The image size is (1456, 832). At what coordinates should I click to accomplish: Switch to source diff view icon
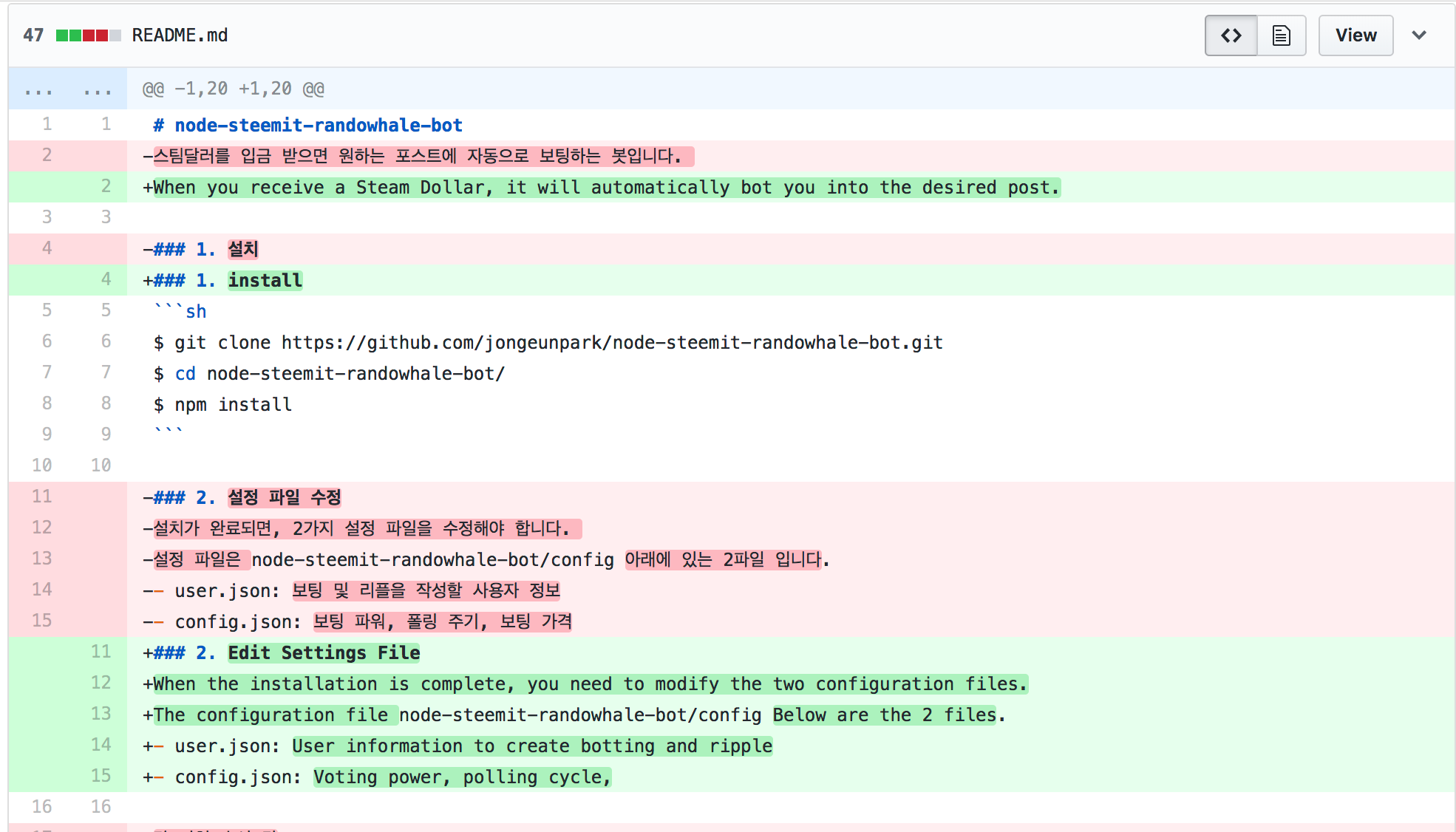pyautogui.click(x=1231, y=35)
